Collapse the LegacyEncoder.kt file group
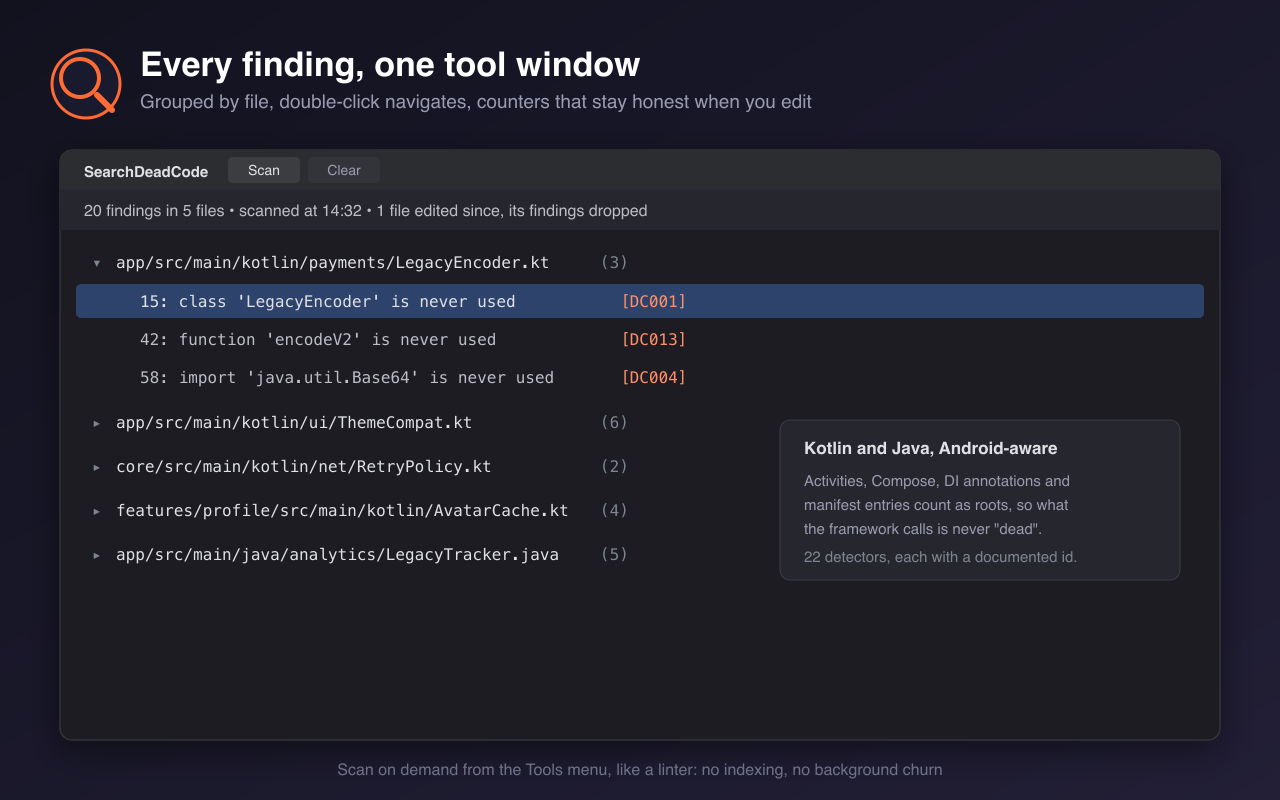 97,263
